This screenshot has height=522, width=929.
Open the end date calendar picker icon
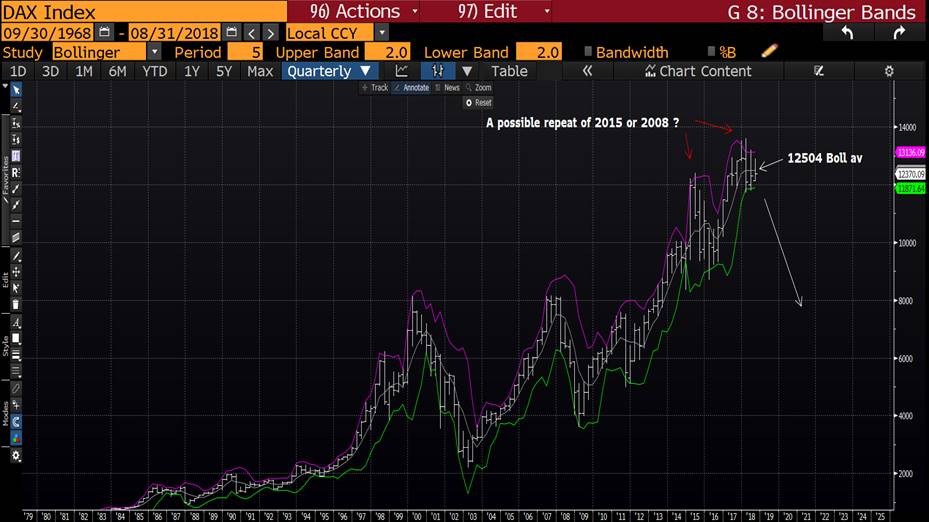tap(232, 33)
